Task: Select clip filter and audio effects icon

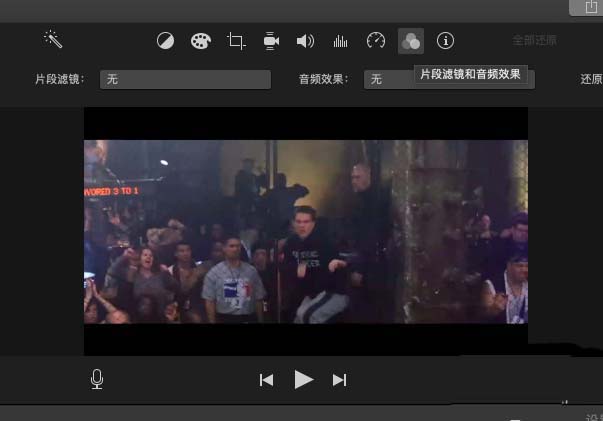Action: pyautogui.click(x=411, y=41)
